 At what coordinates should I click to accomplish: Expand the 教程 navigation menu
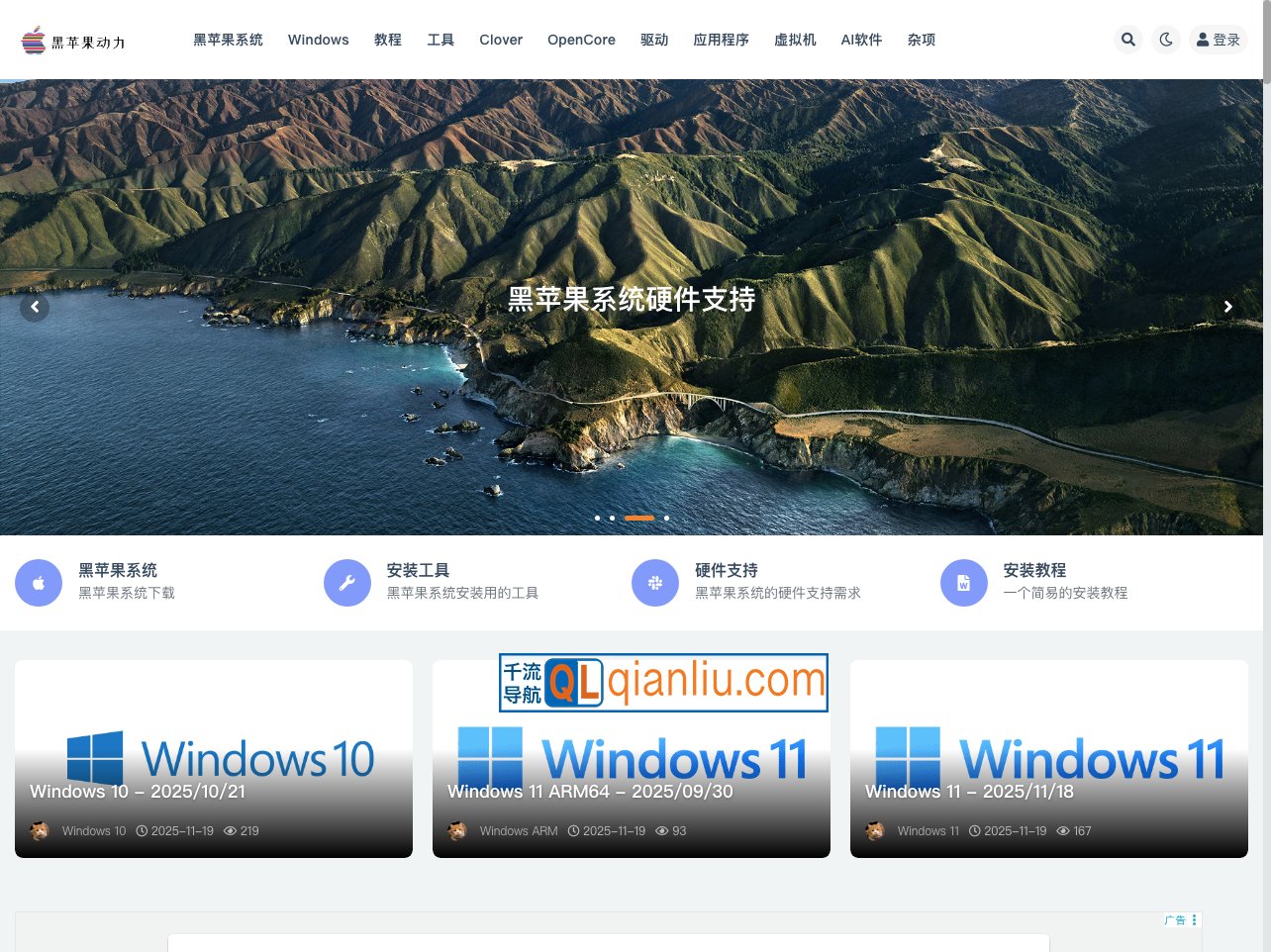coord(387,40)
